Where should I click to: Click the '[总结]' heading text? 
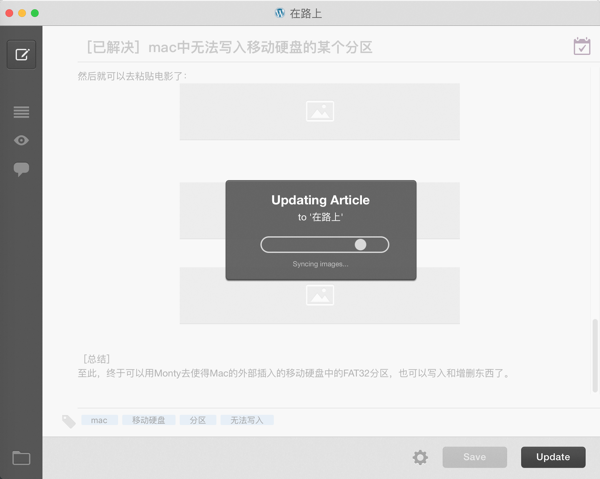[x=96, y=359]
